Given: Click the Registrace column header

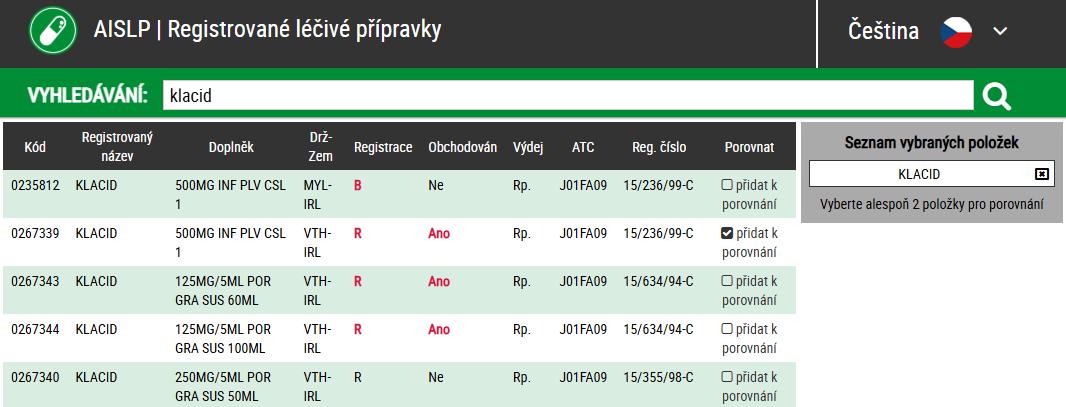Looking at the screenshot, I should click(x=383, y=147).
